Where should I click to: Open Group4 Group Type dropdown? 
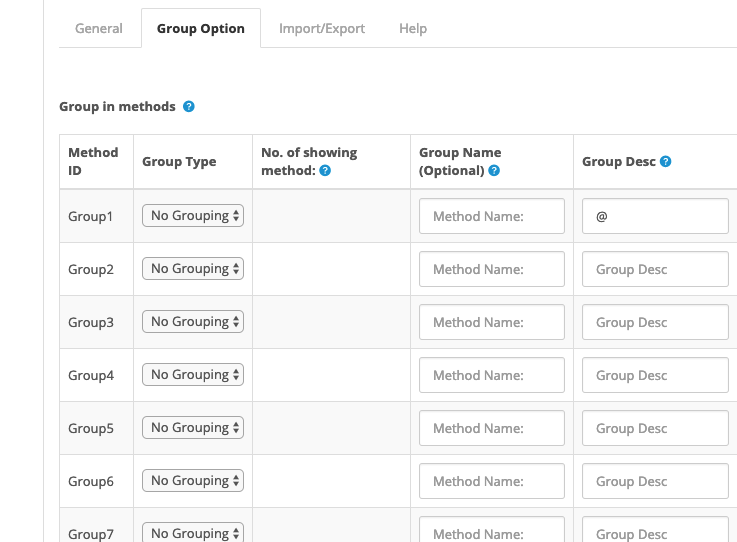pos(193,375)
